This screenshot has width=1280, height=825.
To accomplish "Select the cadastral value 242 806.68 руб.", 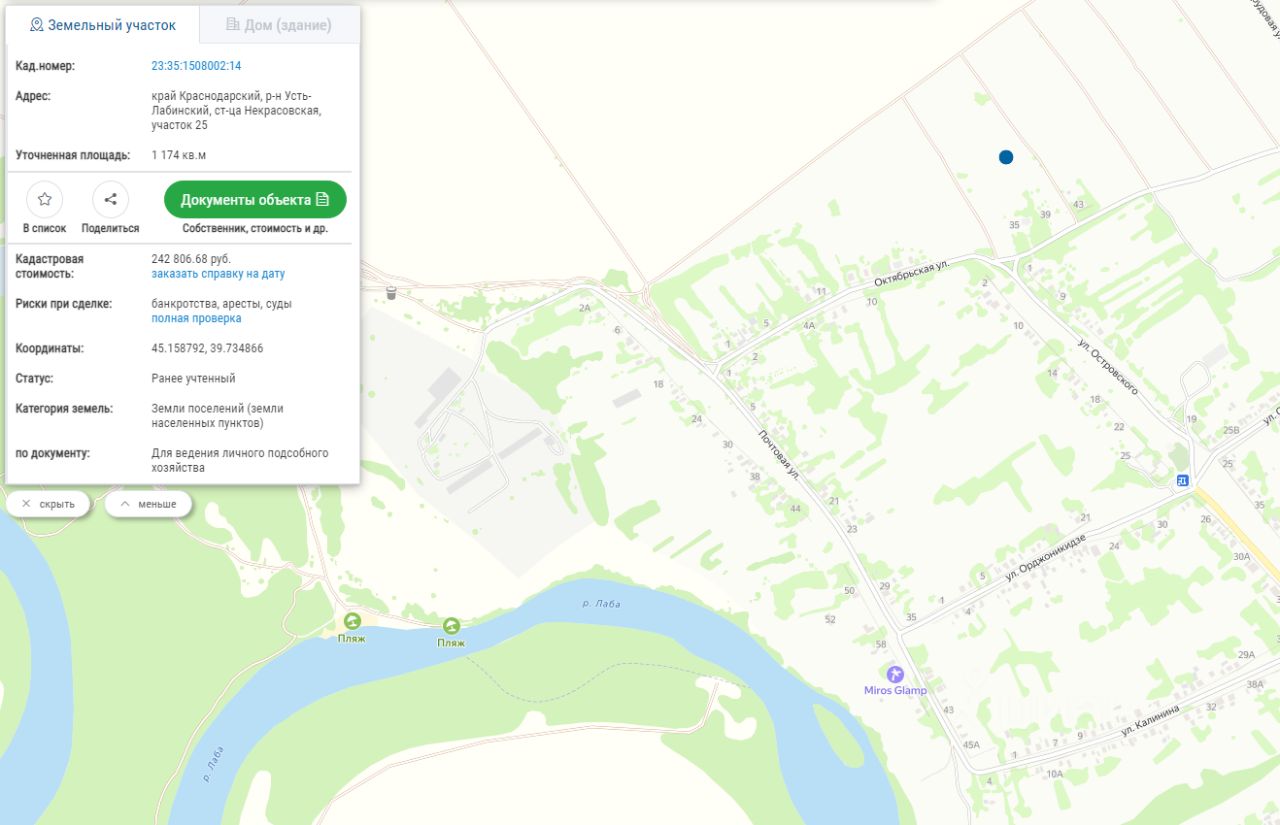I will pos(191,259).
